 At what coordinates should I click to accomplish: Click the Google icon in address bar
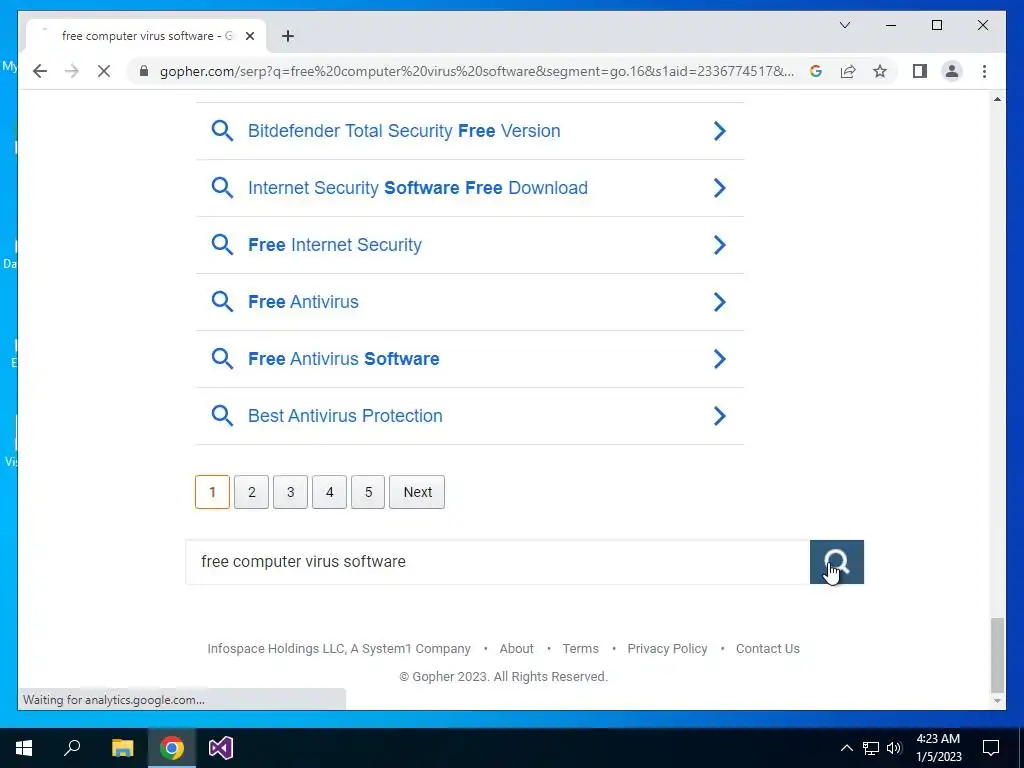816,71
